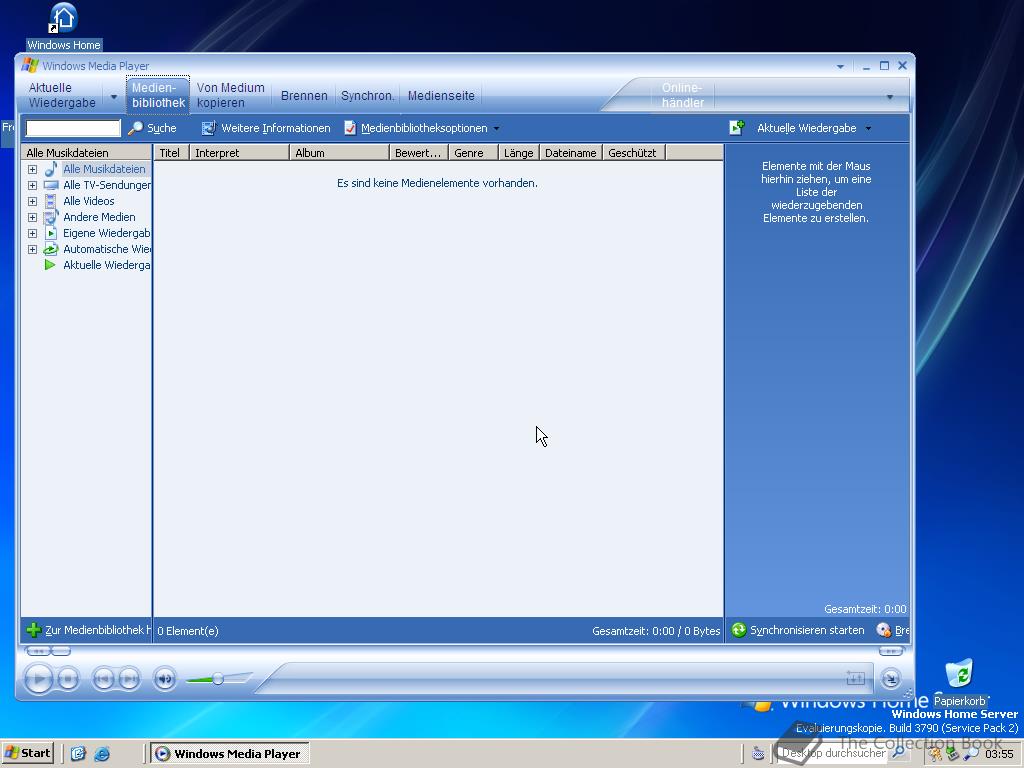
Task: Click the taskbar clock 03:55
Action: tap(999, 754)
